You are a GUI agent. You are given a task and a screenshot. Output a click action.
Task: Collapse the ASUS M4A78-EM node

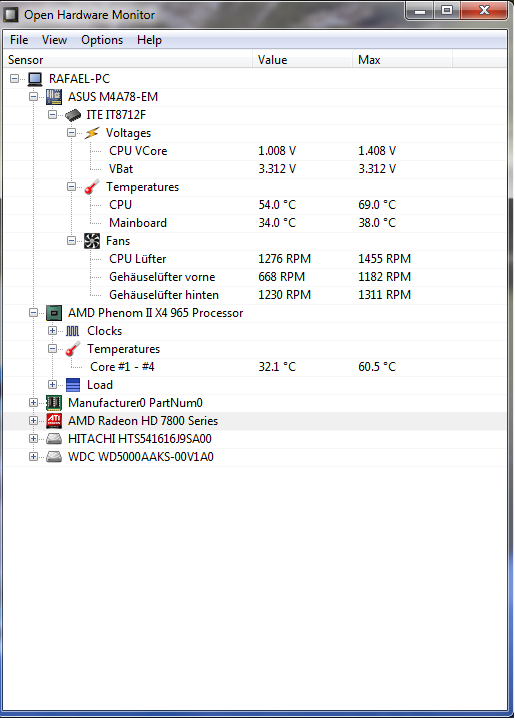[x=34, y=97]
